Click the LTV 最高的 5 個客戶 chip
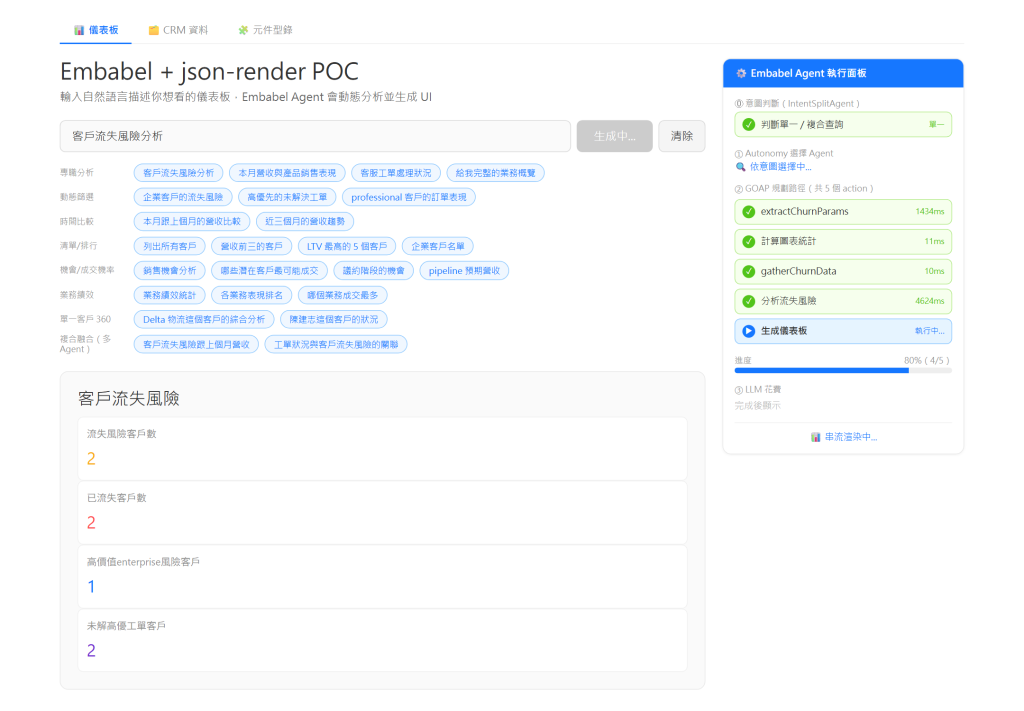This screenshot has height=711, width=1024. tap(347, 246)
